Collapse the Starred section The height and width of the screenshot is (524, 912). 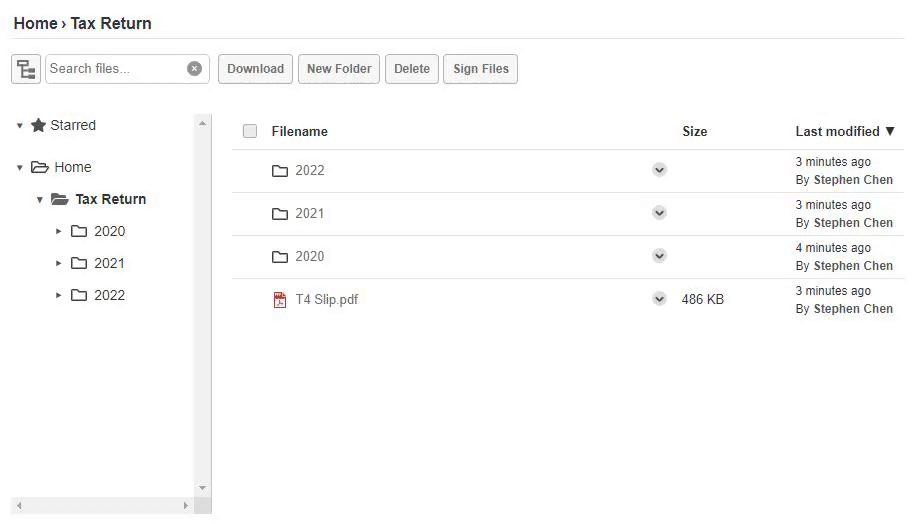point(19,125)
